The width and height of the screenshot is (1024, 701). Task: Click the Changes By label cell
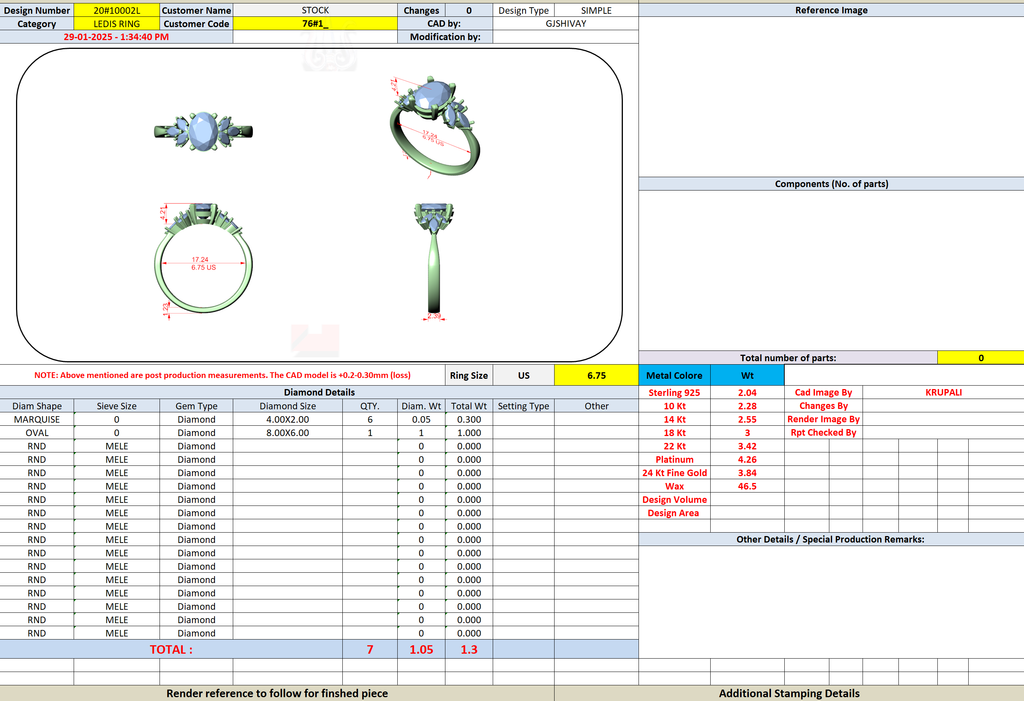(x=823, y=406)
